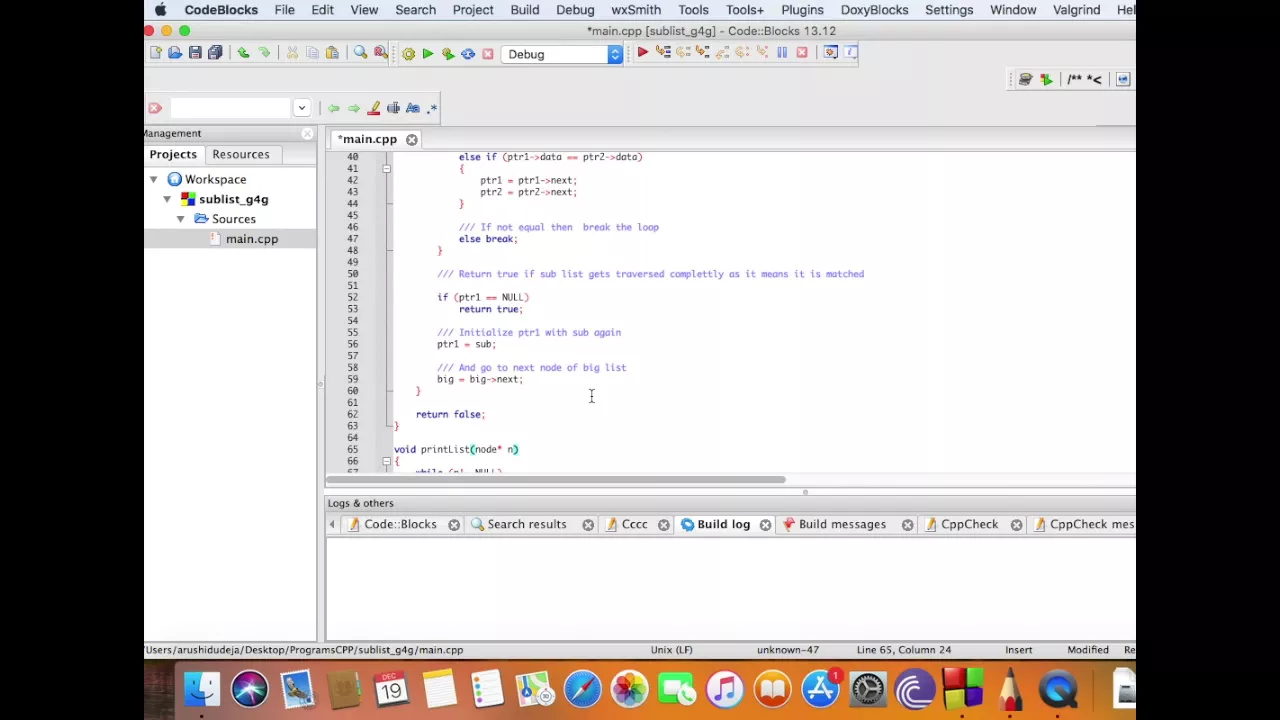This screenshot has height=720, width=1280.
Task: Click the Cut scissors icon
Action: pos(292,53)
